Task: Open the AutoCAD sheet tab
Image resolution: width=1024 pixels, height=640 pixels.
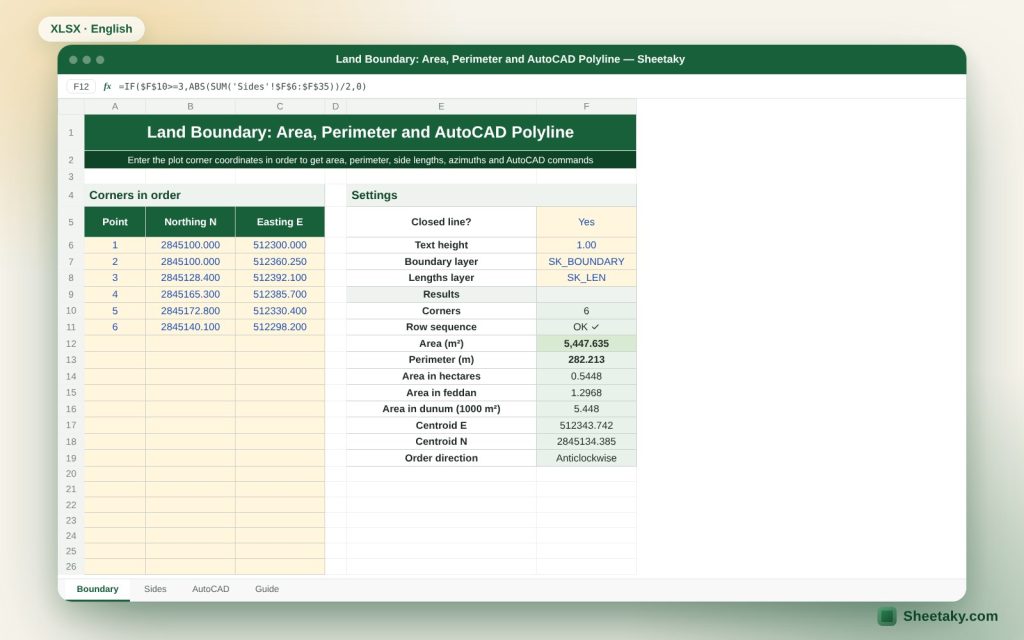Action: 210,589
